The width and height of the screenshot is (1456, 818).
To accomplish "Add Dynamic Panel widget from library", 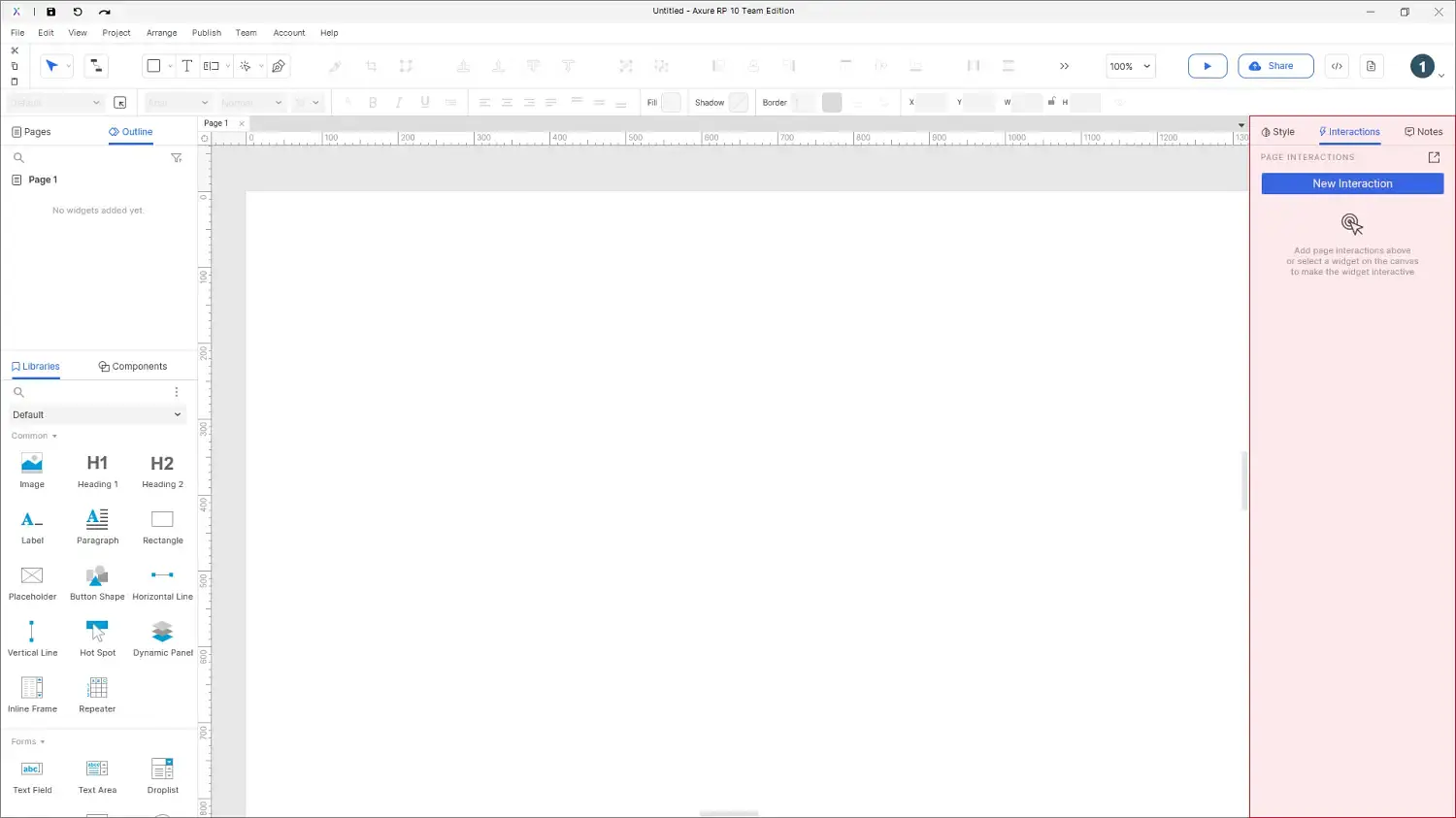I will pyautogui.click(x=162, y=638).
